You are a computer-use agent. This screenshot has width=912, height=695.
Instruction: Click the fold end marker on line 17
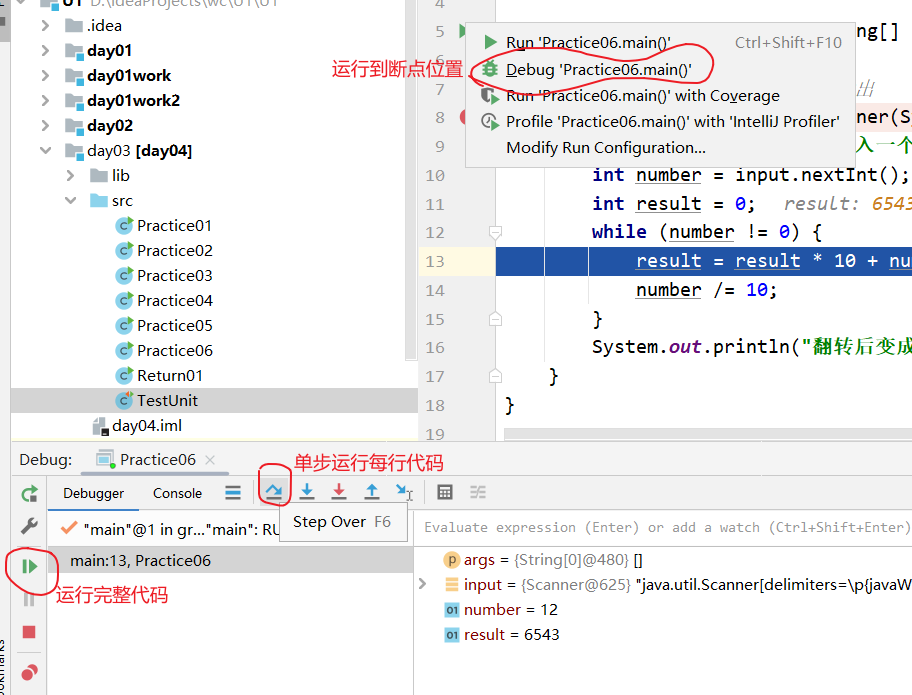(x=496, y=376)
